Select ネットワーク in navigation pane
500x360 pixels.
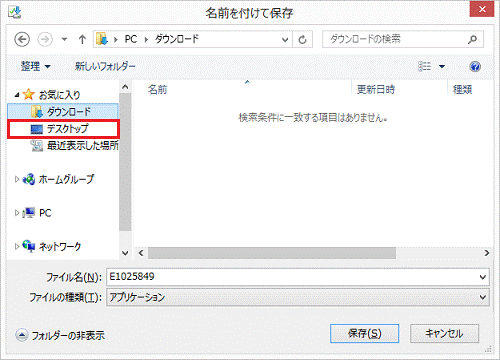(x=60, y=246)
